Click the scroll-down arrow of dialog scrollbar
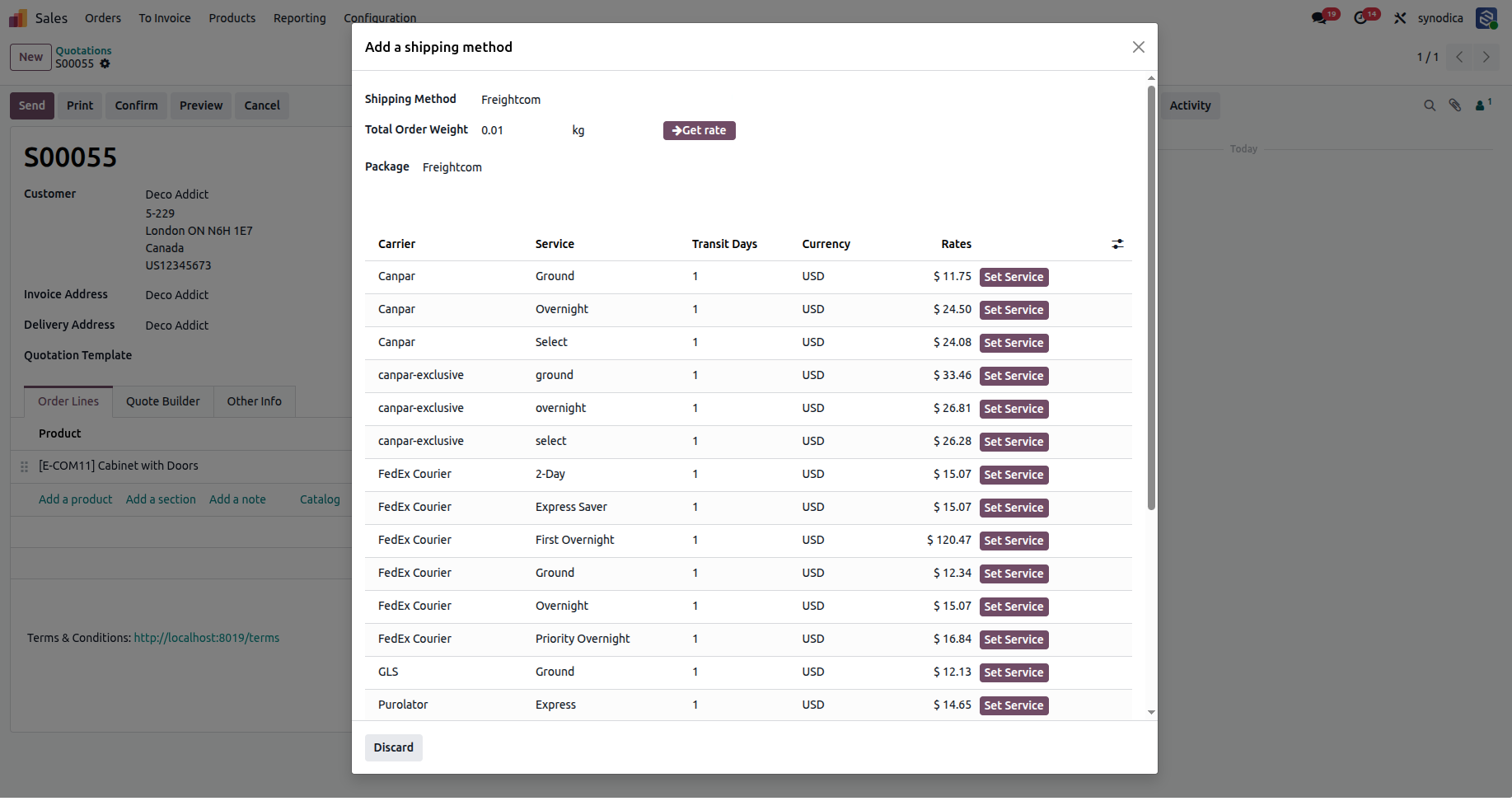Screen dimensions: 1512x801 pyautogui.click(x=1151, y=712)
